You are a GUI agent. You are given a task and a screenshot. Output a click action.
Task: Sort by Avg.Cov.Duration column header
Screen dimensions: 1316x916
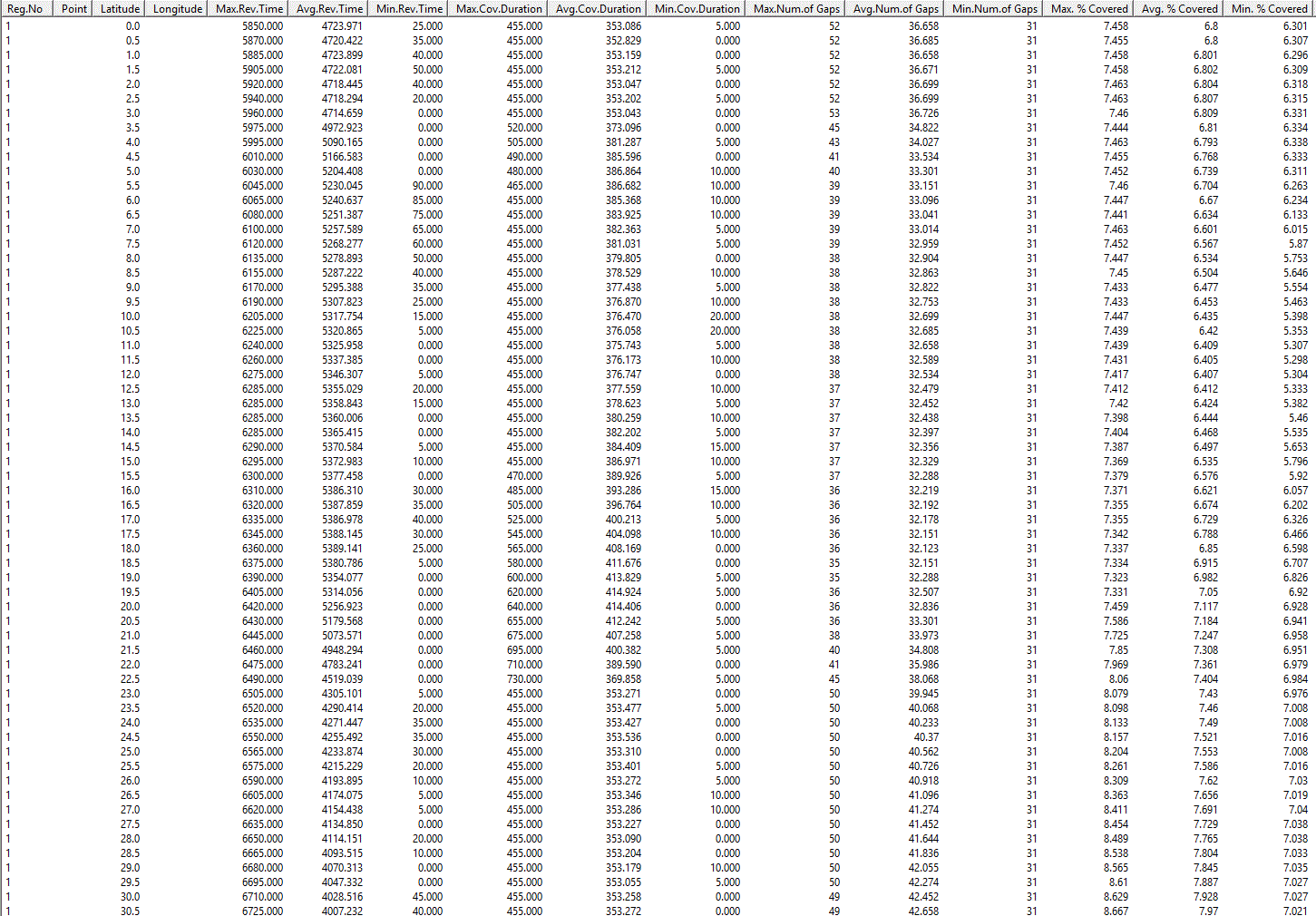point(598,8)
